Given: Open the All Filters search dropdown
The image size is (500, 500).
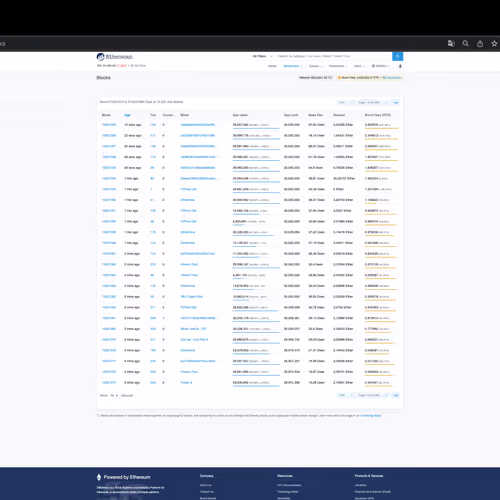Looking at the screenshot, I should [263, 56].
